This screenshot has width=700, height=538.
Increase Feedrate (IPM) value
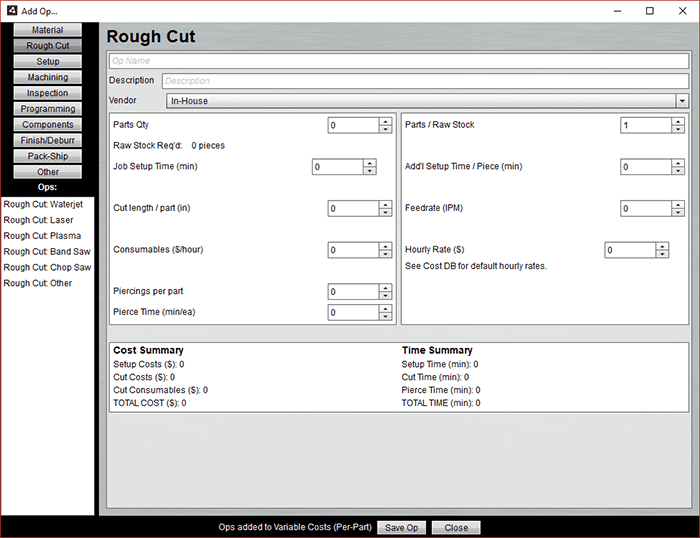[x=678, y=205]
